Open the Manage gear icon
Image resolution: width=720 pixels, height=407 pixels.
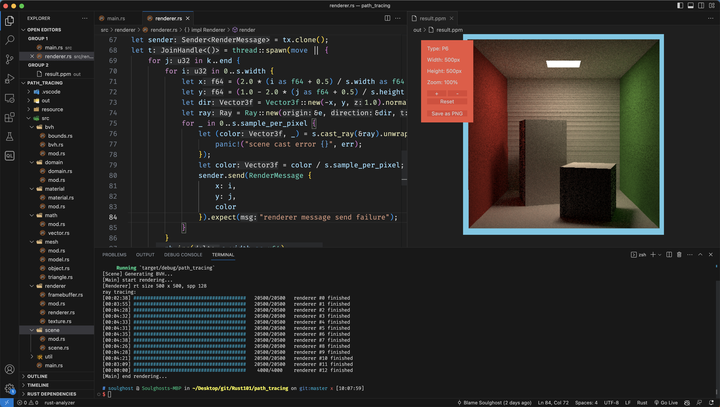click(x=10, y=388)
